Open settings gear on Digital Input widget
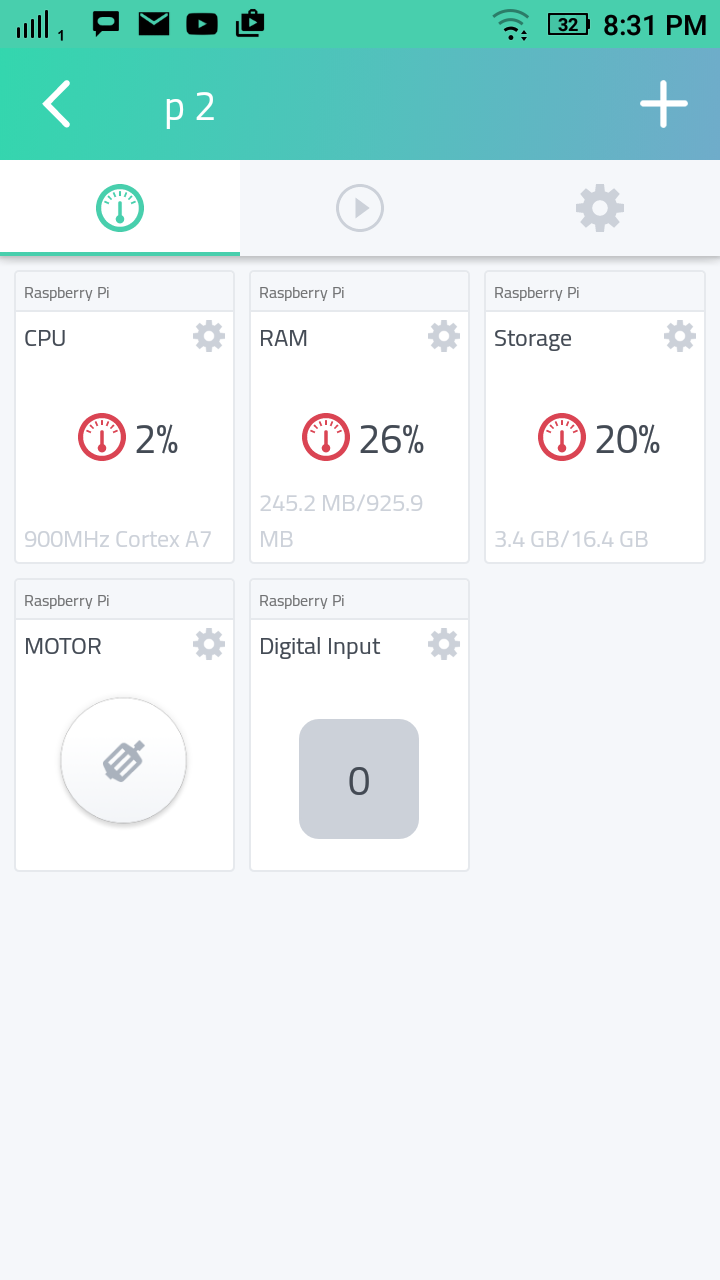The height and width of the screenshot is (1280, 720). [x=444, y=644]
